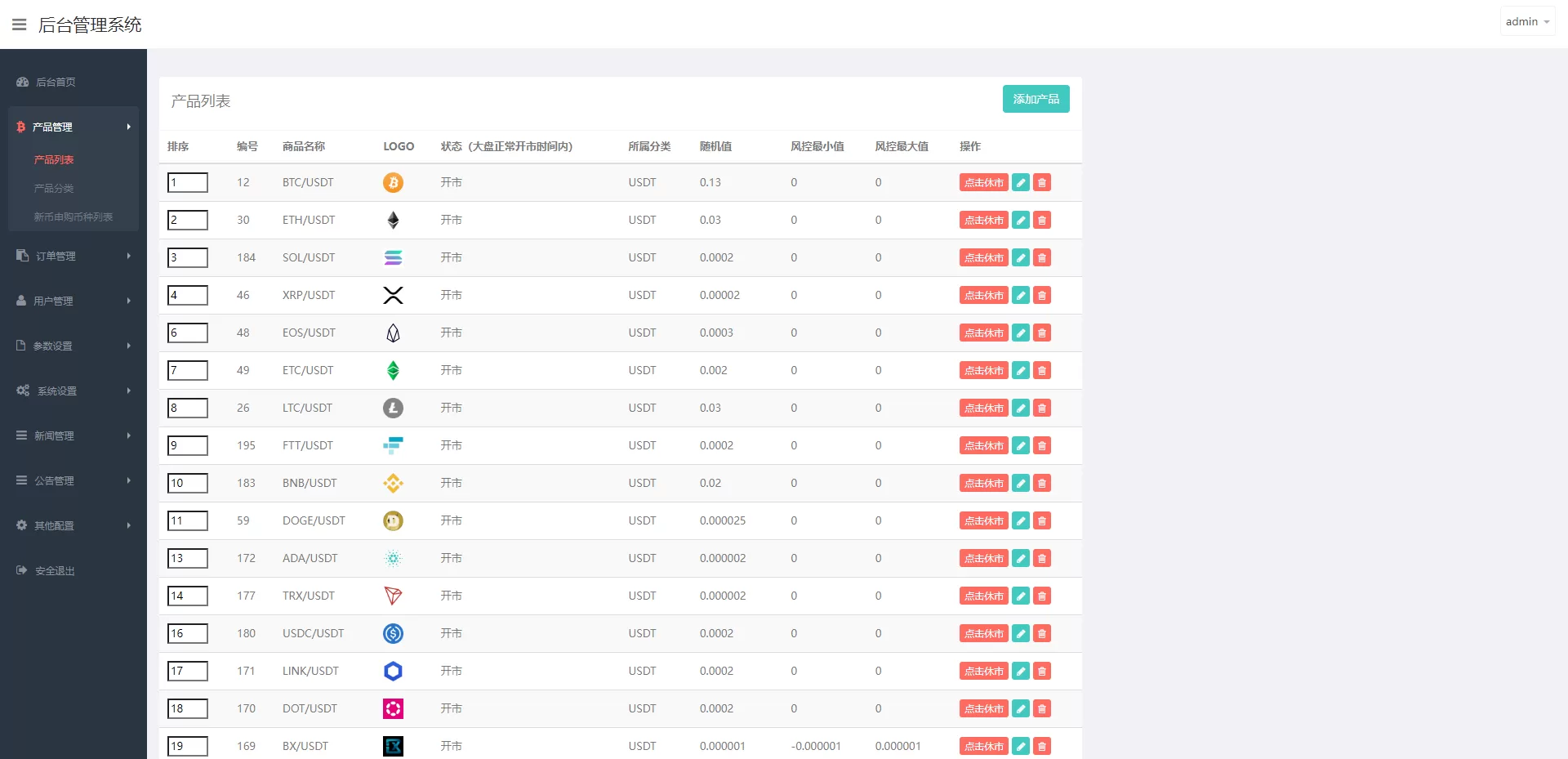
Task: Click the Bitcoin logo in BTC/USDT row
Action: 393,183
